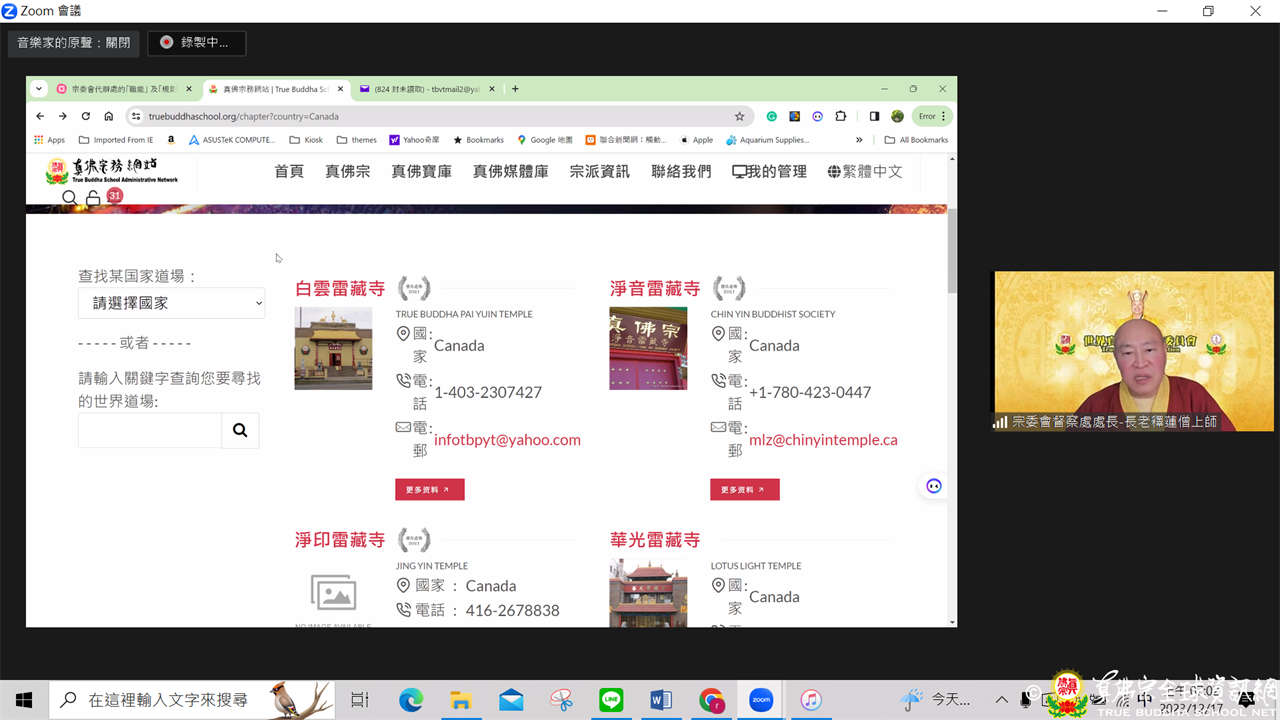Reload the page in browser
The width and height of the screenshot is (1280, 720).
[85, 116]
